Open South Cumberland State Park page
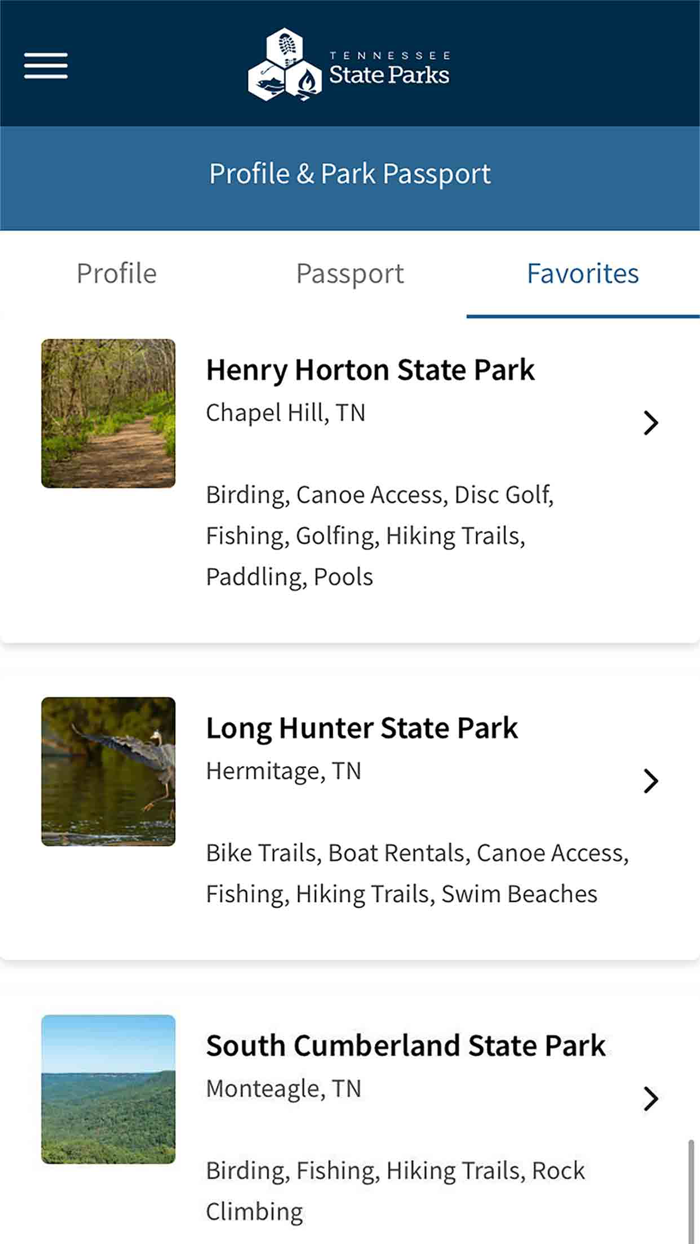 [x=406, y=1046]
